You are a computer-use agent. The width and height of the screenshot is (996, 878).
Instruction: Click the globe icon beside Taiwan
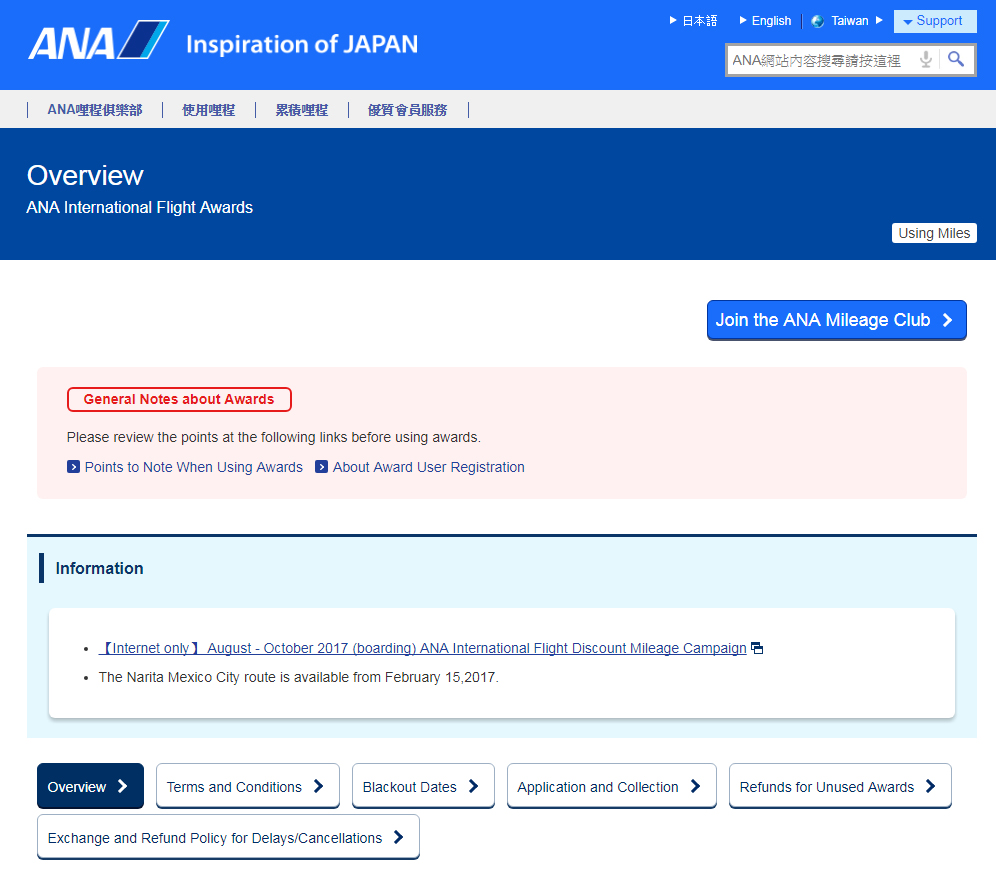(818, 22)
